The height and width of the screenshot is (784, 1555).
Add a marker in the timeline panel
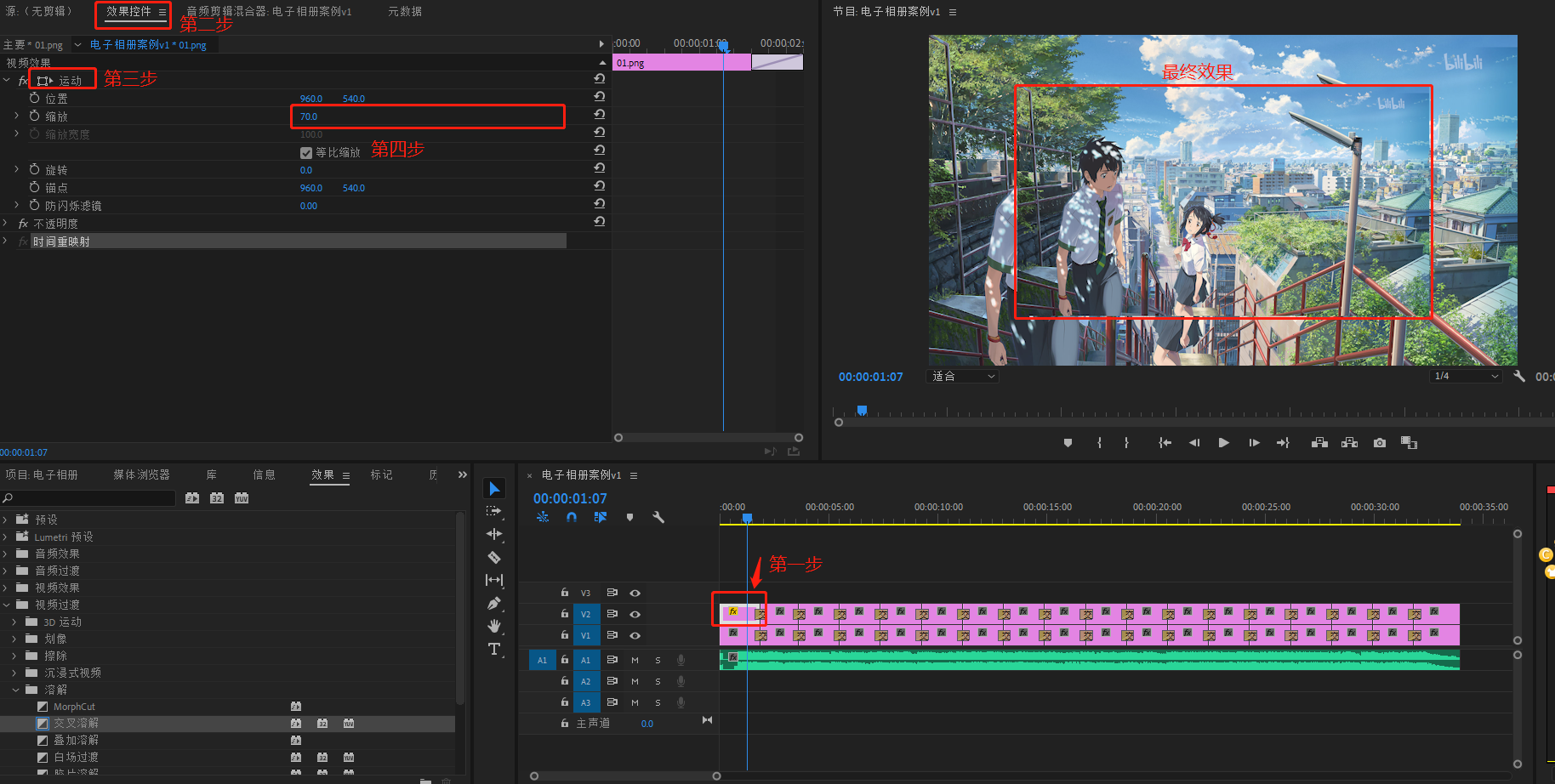click(x=629, y=517)
